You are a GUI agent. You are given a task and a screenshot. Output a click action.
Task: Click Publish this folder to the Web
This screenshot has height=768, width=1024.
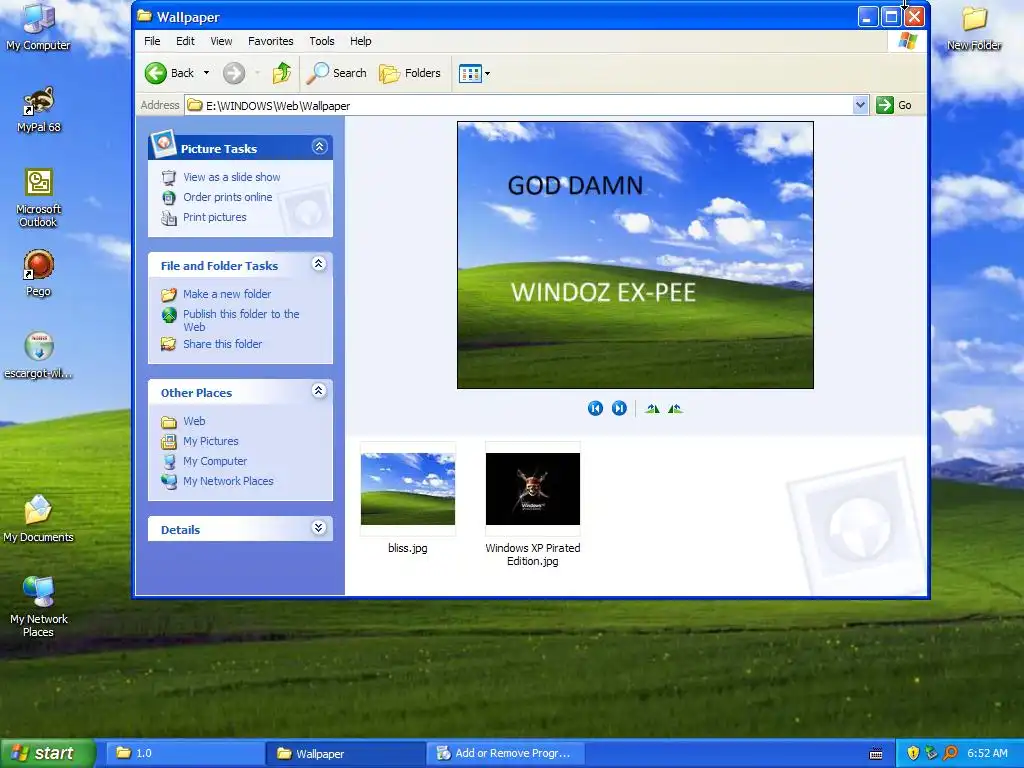(241, 320)
